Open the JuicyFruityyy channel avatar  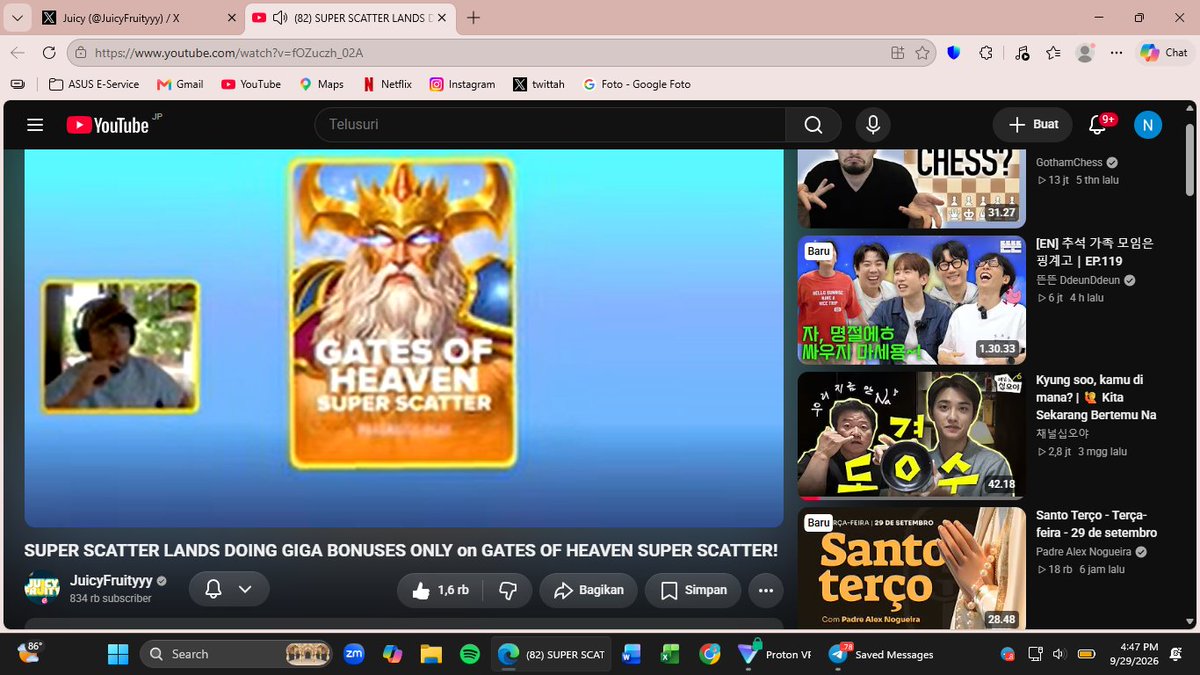42,588
